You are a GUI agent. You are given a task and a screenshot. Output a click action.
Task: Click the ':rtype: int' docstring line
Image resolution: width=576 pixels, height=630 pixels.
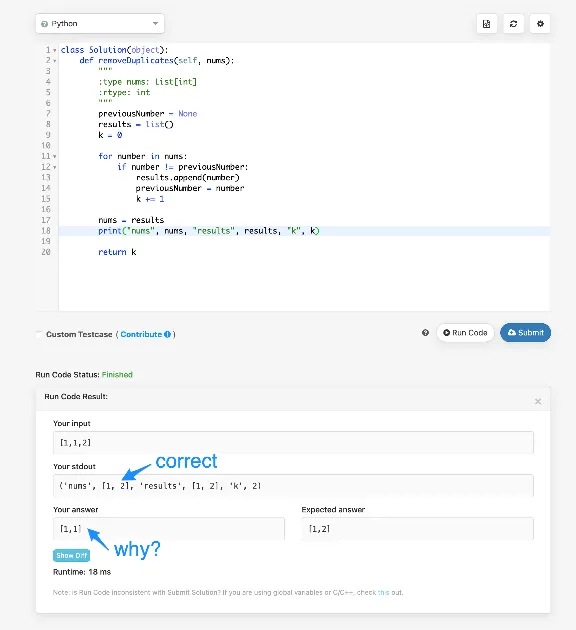pyautogui.click(x=124, y=92)
